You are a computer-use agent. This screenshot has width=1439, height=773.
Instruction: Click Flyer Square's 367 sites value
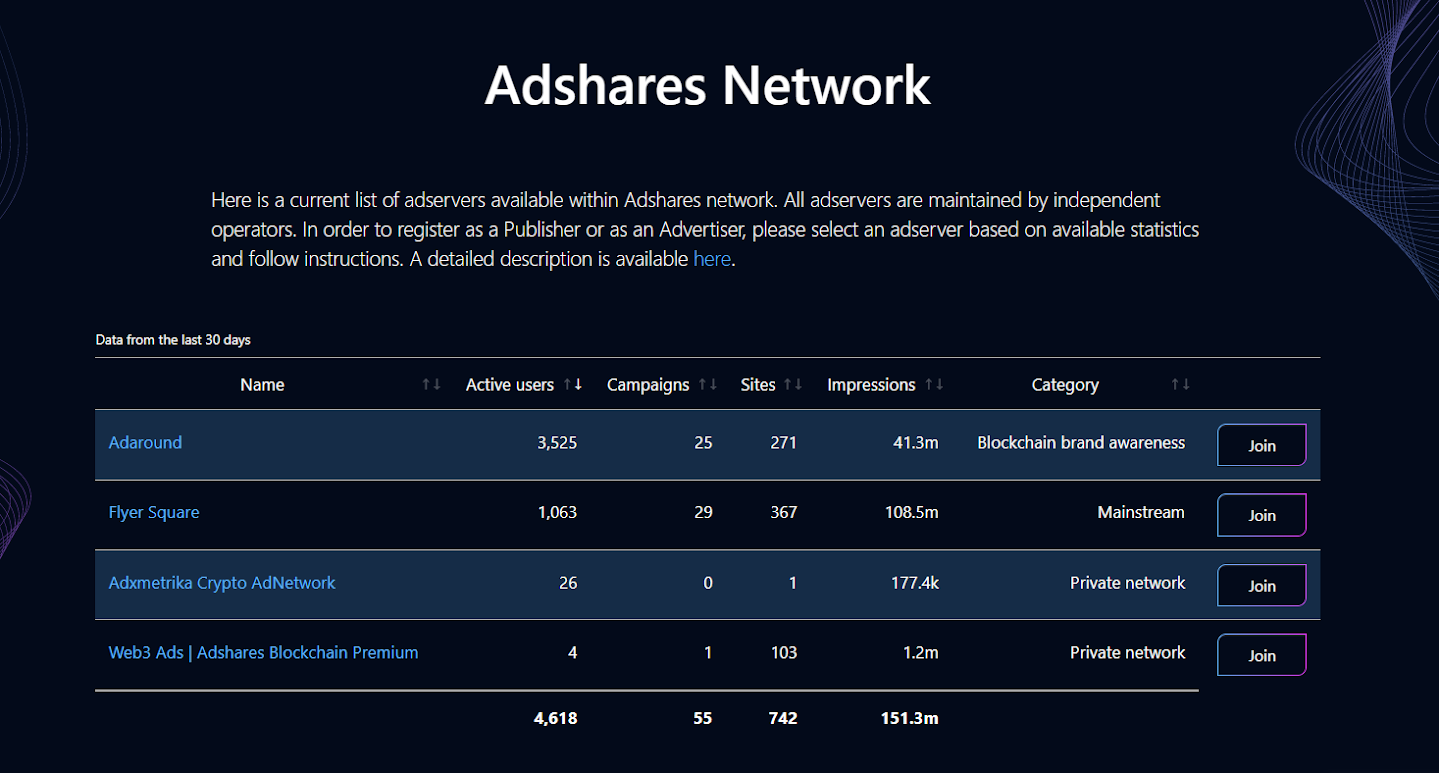click(x=784, y=512)
